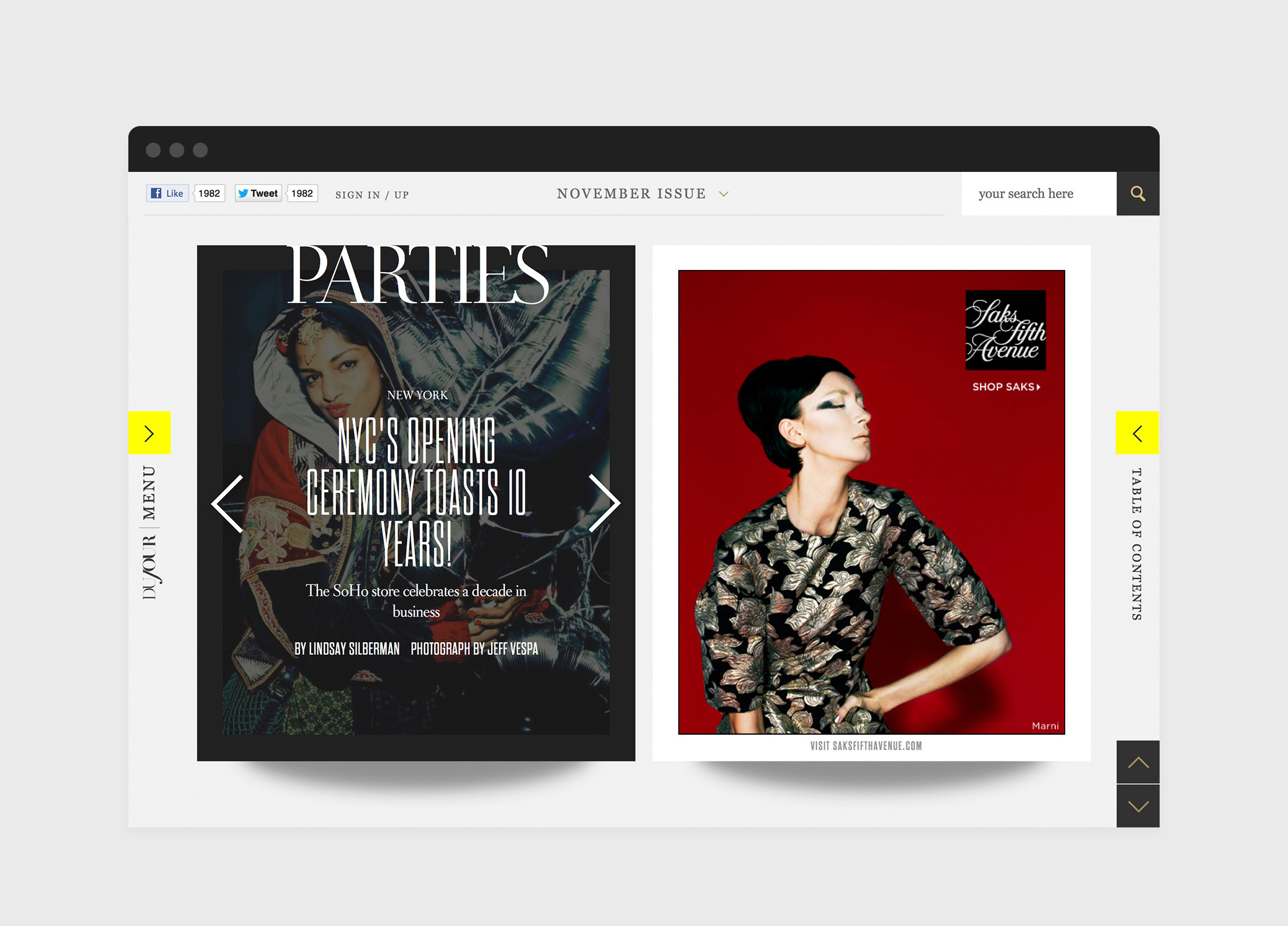Click Visit saksfifthavenue.com link

point(866,746)
